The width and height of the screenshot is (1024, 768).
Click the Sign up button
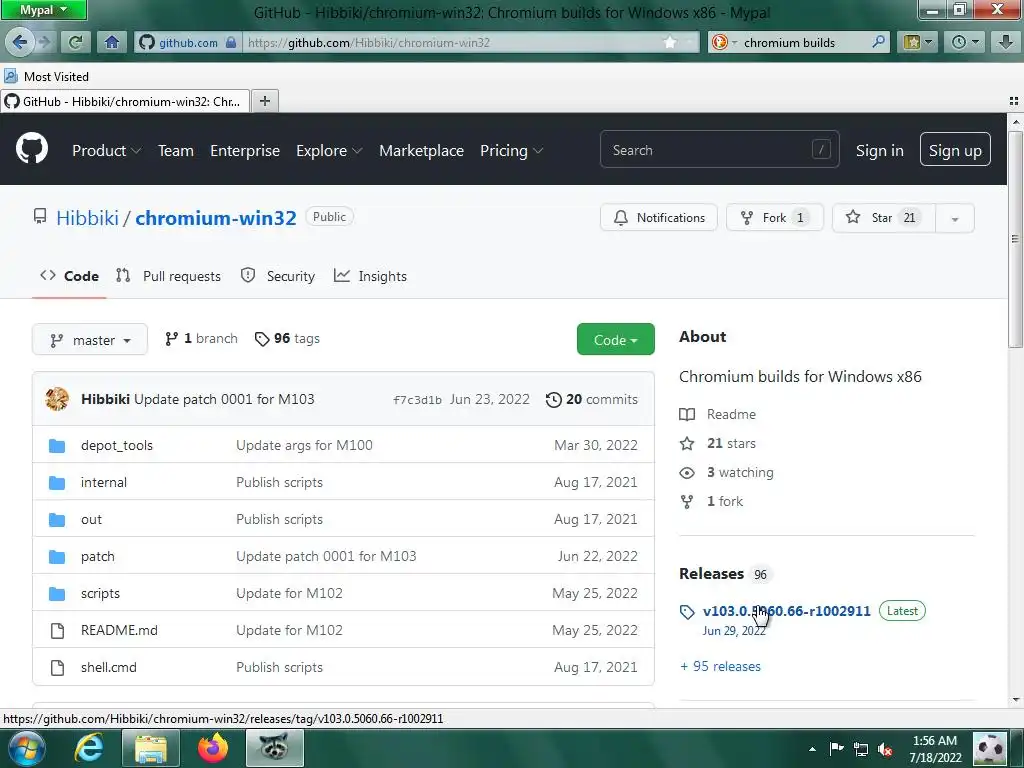click(x=955, y=150)
